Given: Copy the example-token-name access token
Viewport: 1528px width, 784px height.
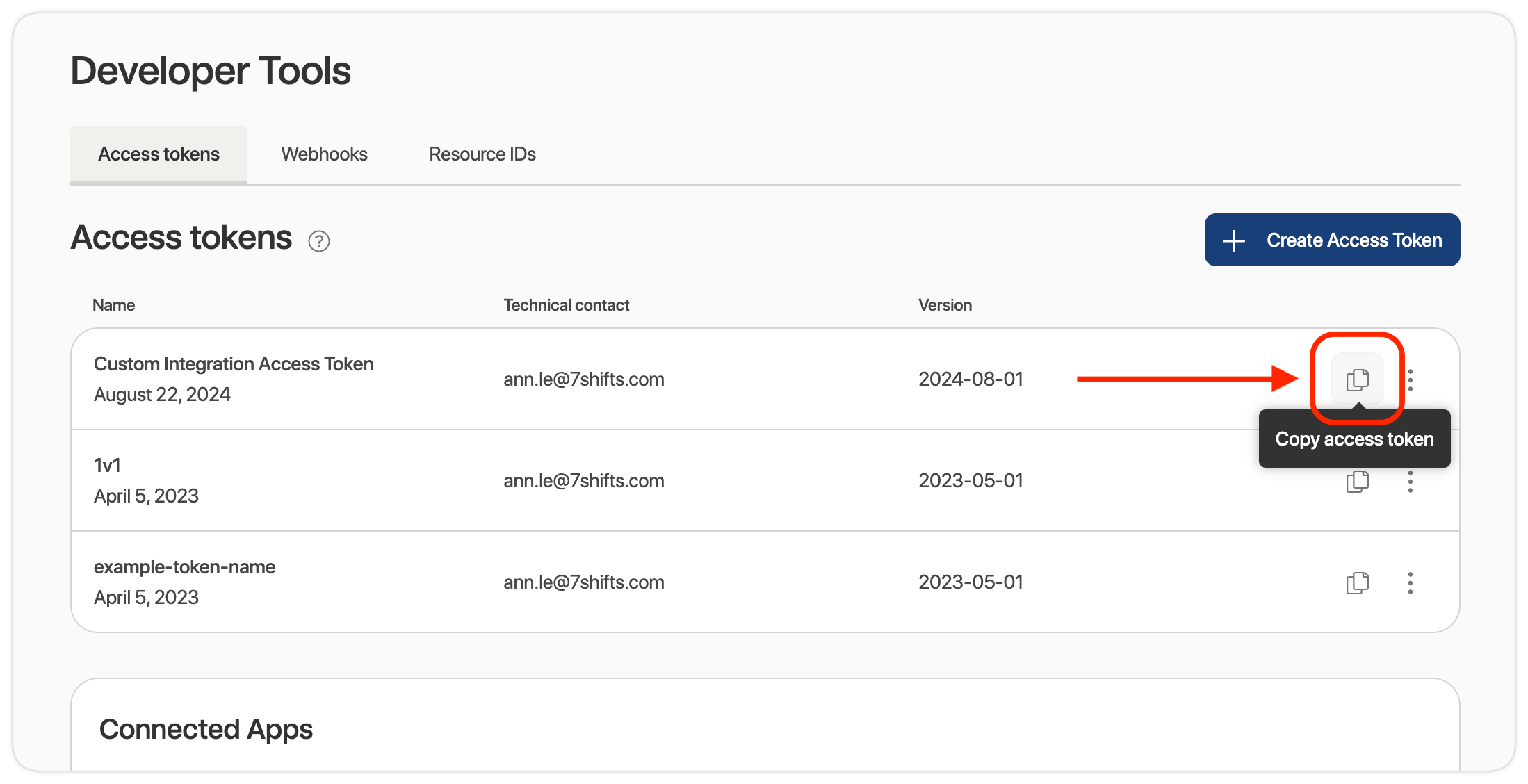Looking at the screenshot, I should 1357,582.
